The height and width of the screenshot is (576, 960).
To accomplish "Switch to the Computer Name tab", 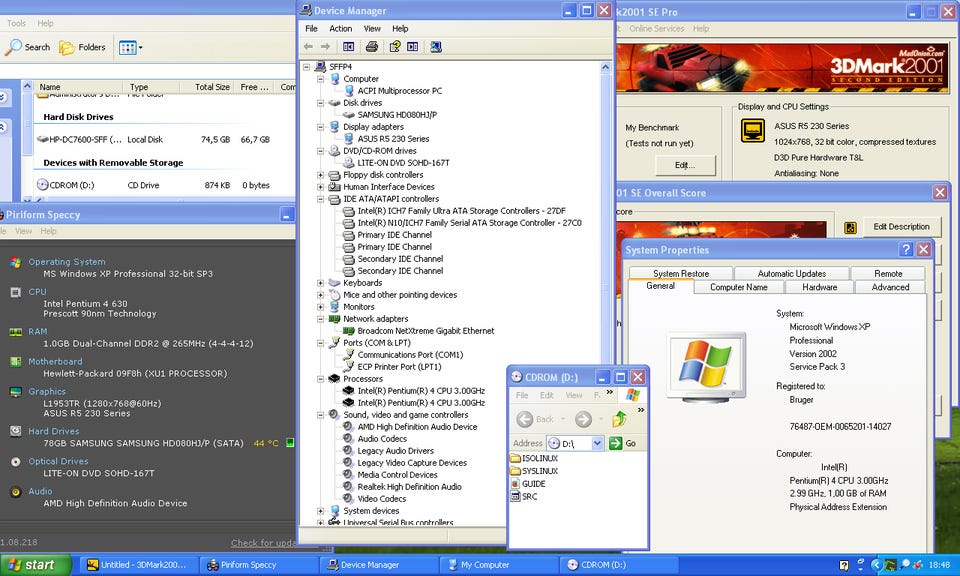I will click(x=739, y=287).
